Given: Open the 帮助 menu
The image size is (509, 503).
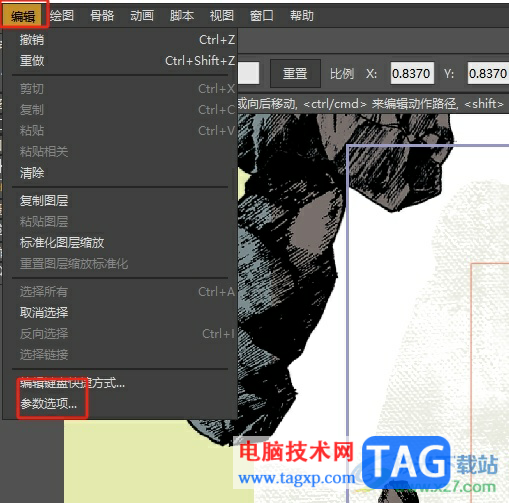Looking at the screenshot, I should point(302,16).
